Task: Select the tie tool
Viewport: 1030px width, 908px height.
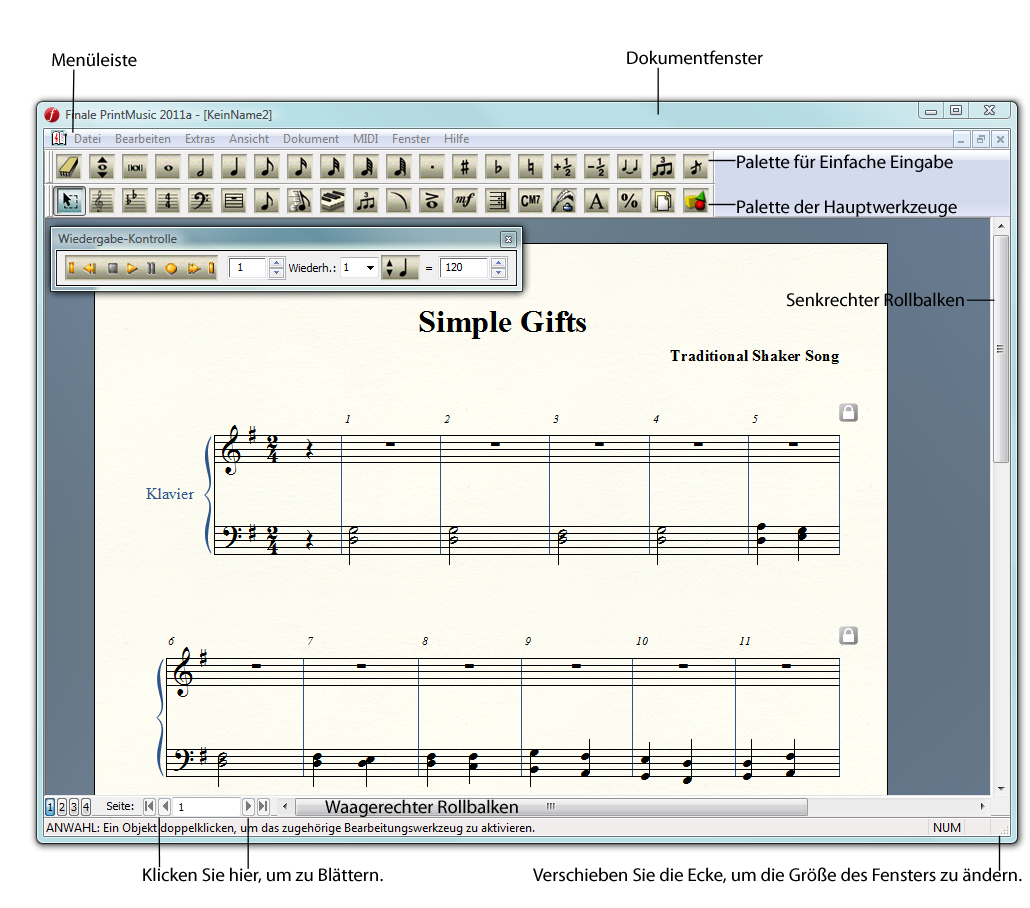Action: click(x=629, y=168)
